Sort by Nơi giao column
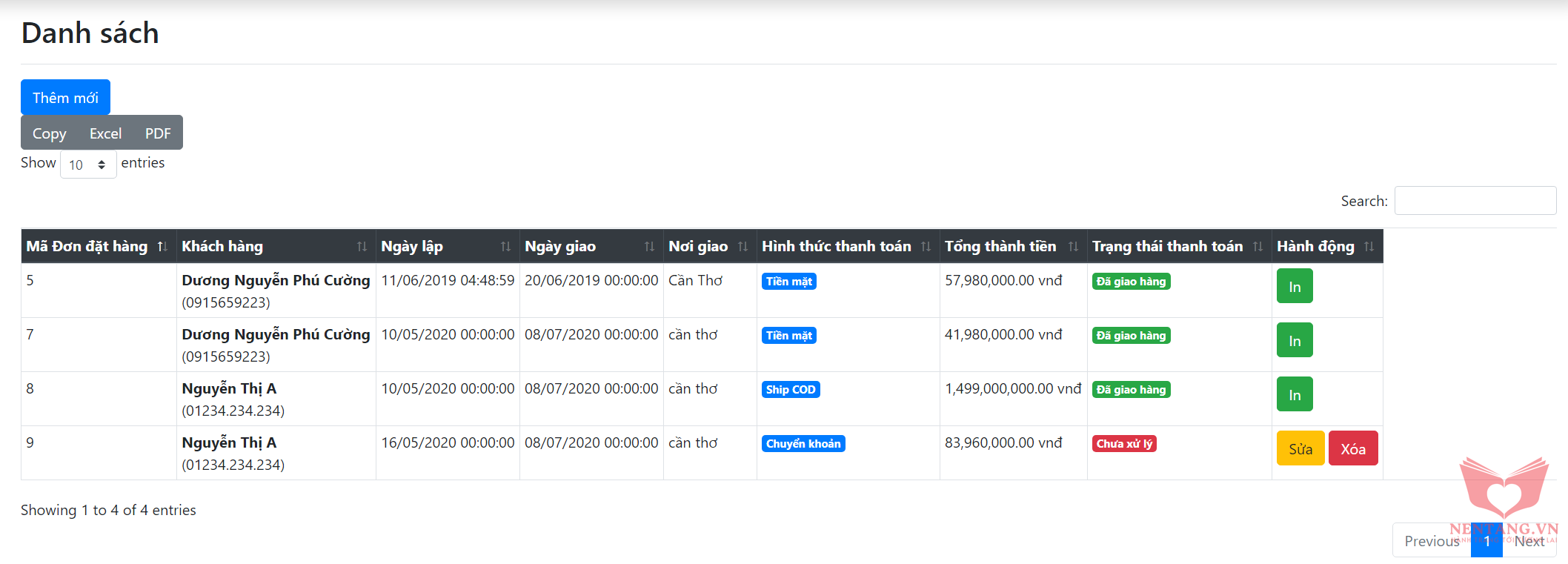The height and width of the screenshot is (564, 1568). pyautogui.click(x=708, y=246)
